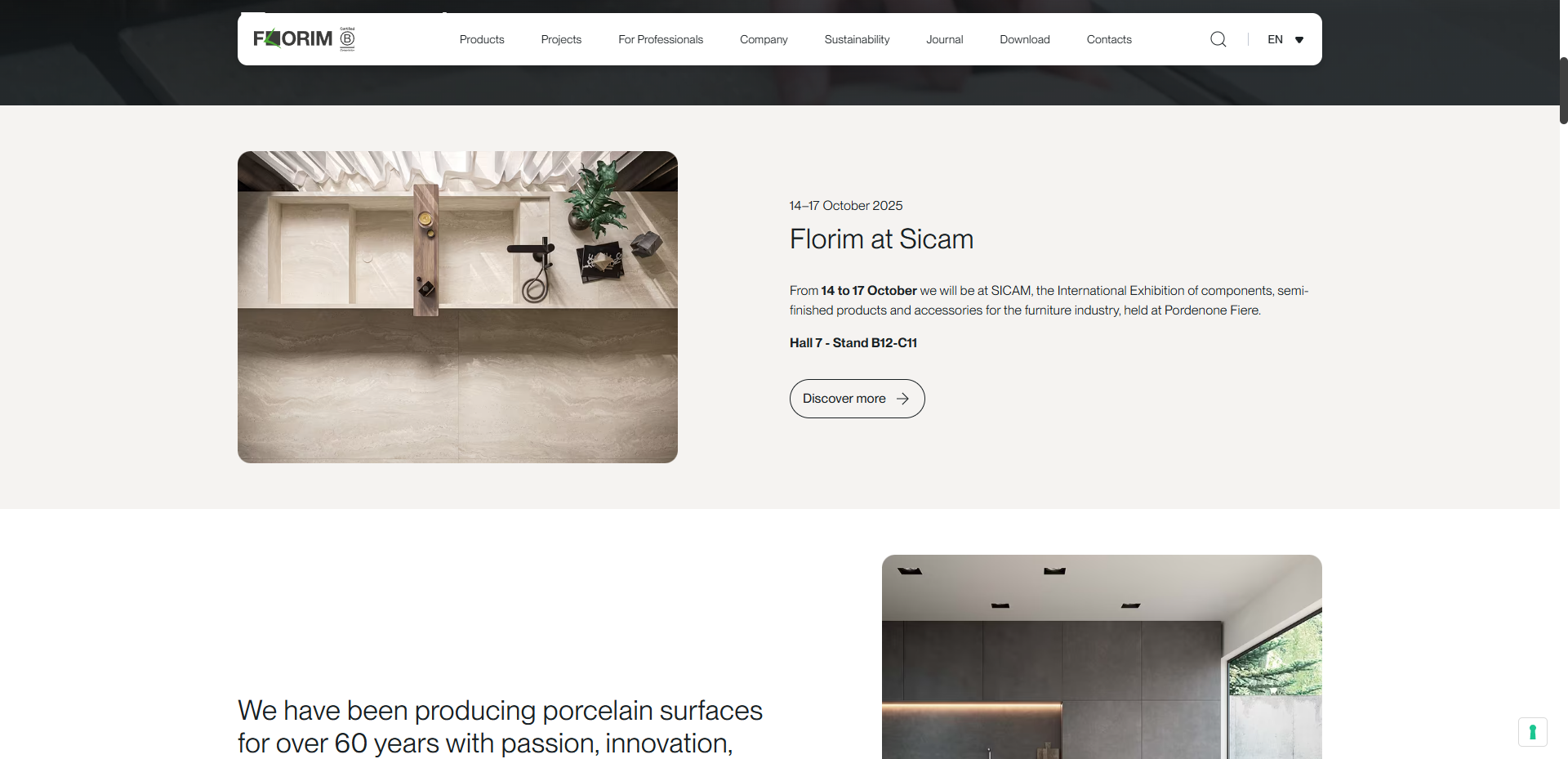Go to the Download section

[x=1025, y=39]
